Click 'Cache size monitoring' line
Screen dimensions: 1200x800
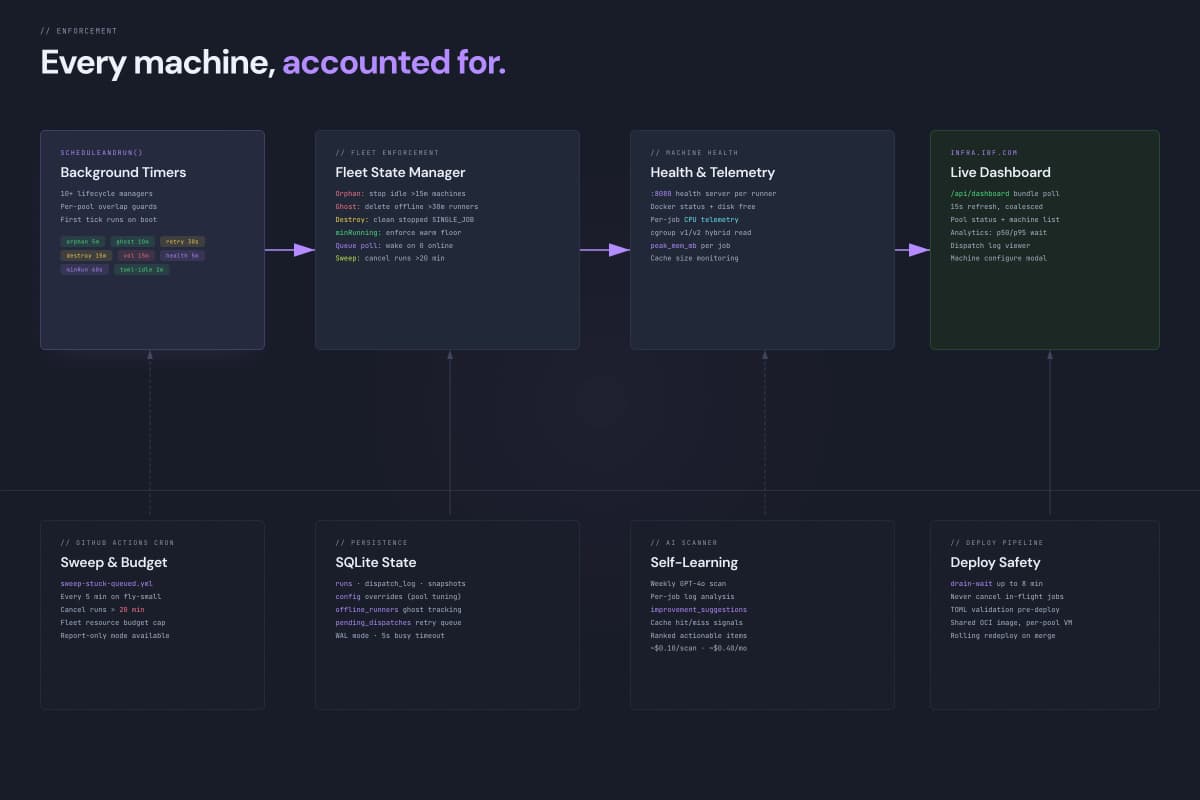pyautogui.click(x=695, y=258)
